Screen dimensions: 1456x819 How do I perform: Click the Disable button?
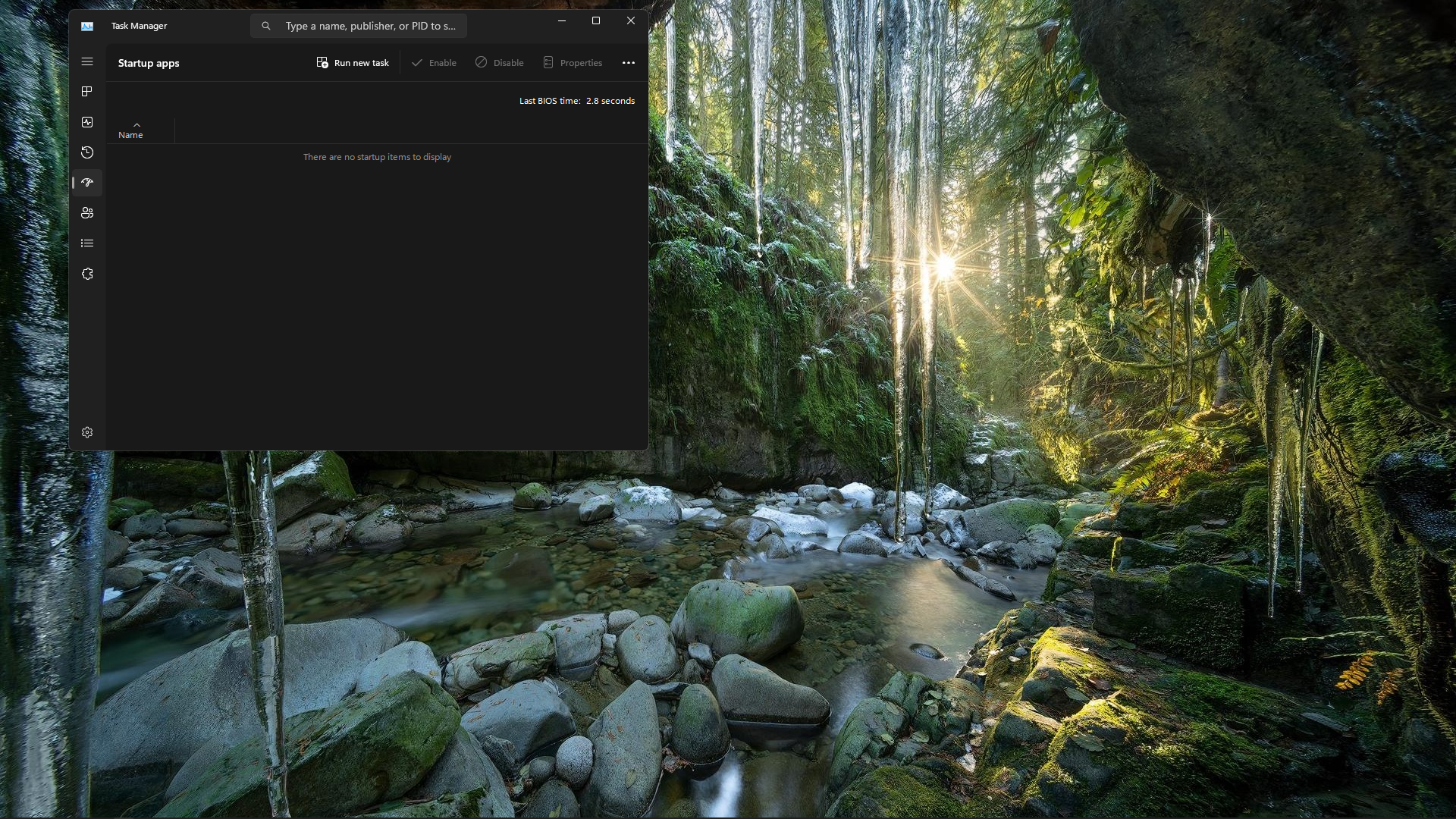tap(500, 63)
